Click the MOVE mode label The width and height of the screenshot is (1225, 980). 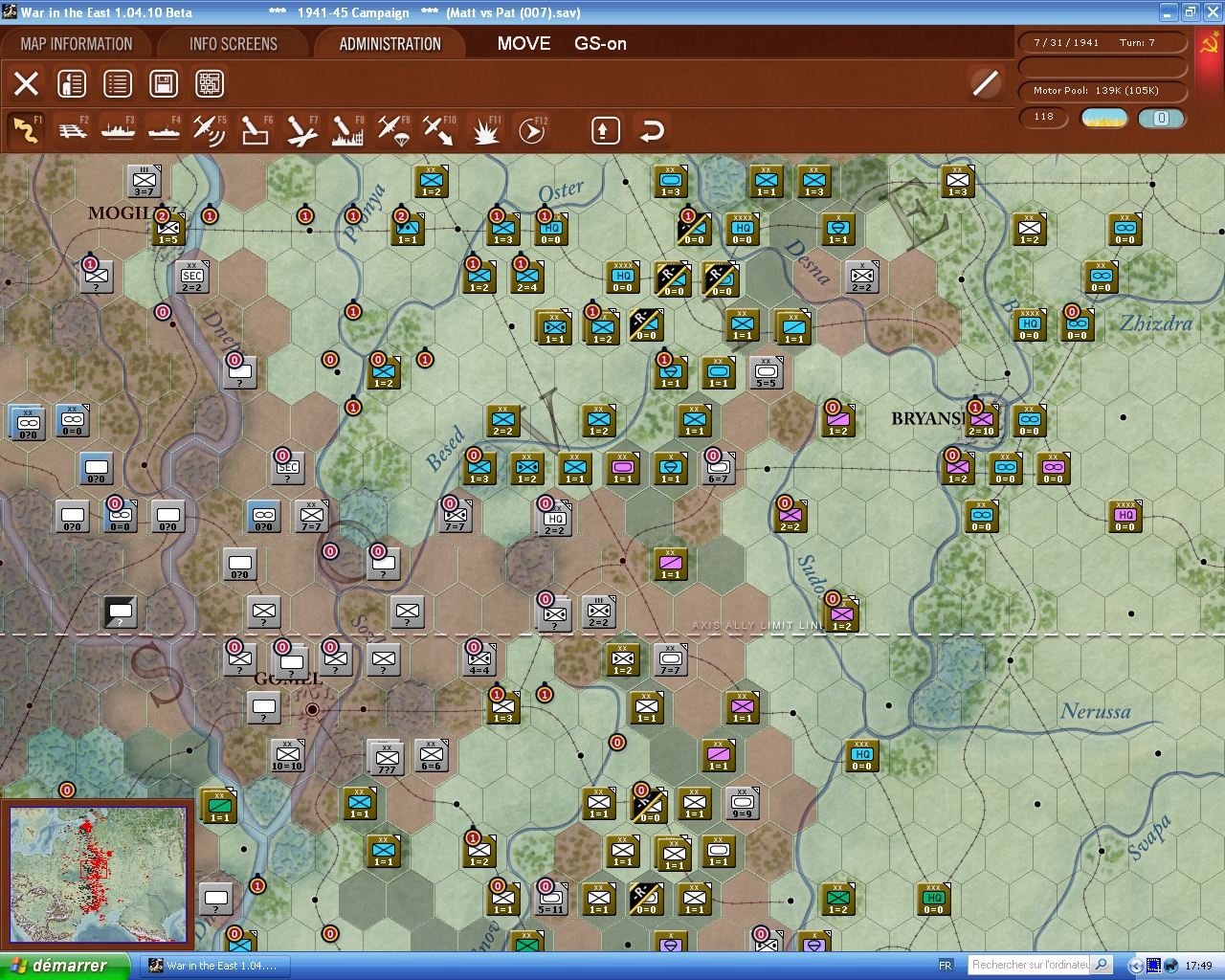pos(523,43)
